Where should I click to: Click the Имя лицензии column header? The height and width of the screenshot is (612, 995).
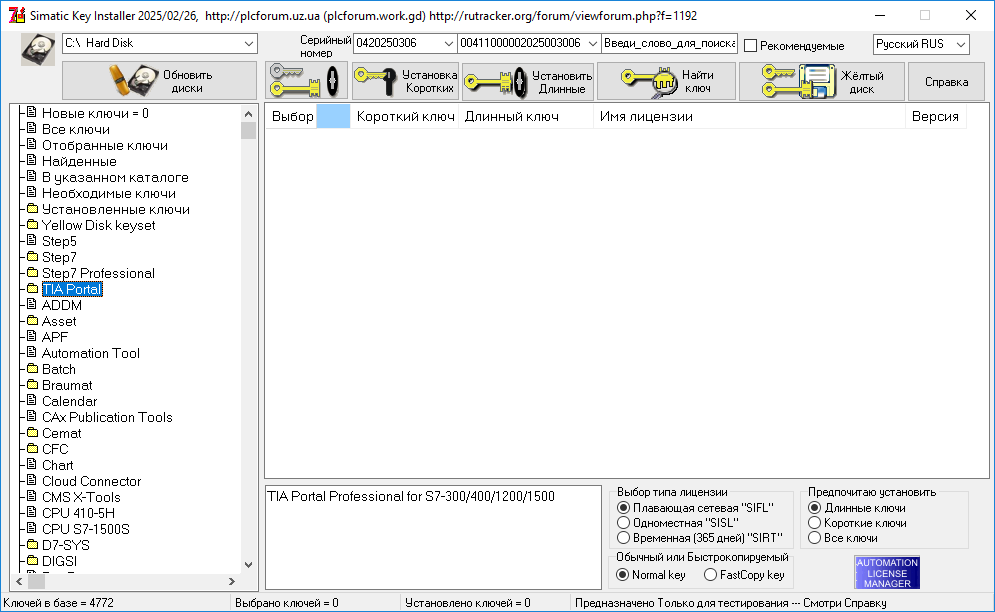click(x=749, y=116)
